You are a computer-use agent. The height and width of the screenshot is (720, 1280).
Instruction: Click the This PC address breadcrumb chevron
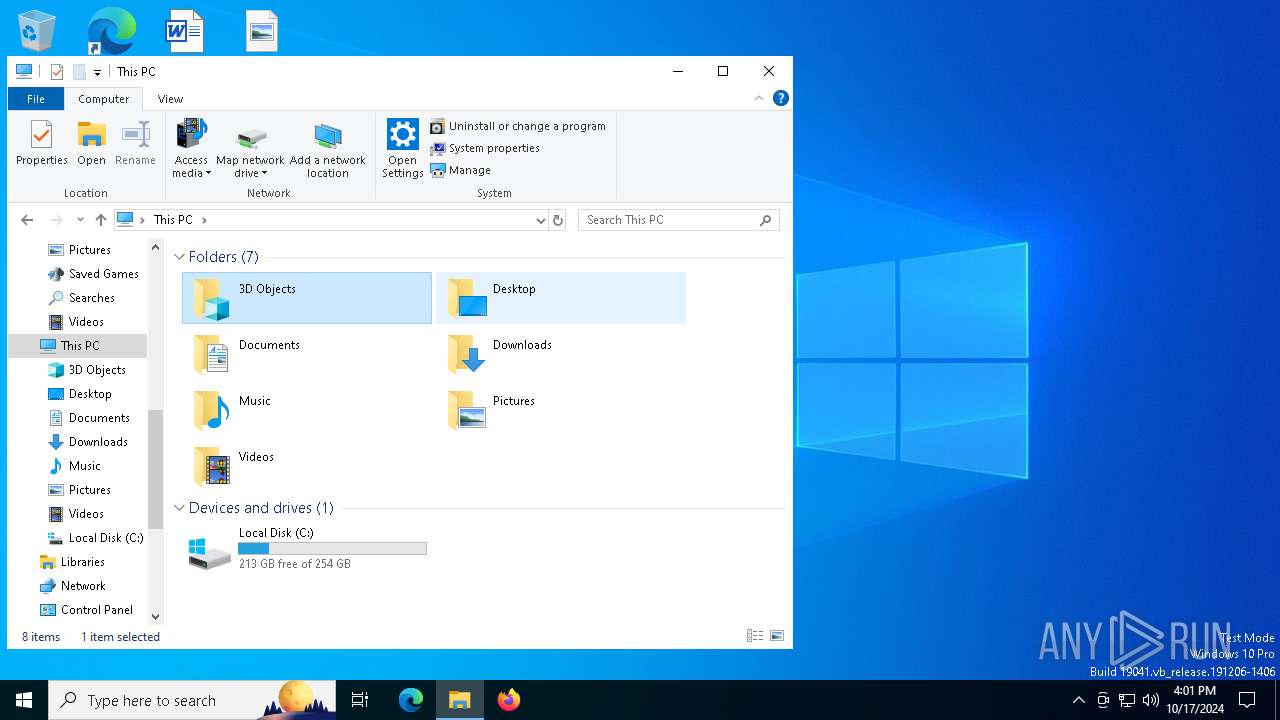[204, 220]
